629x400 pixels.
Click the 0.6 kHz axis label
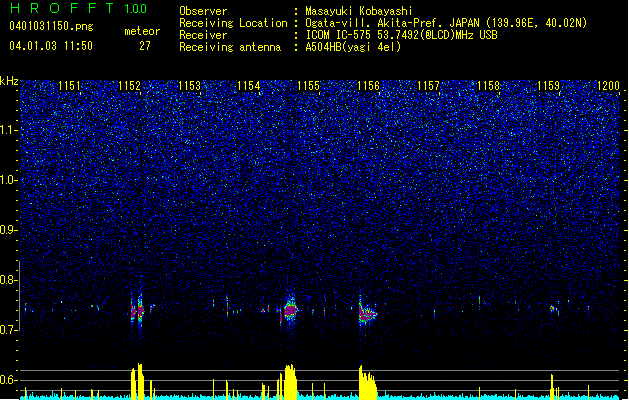click(9, 380)
